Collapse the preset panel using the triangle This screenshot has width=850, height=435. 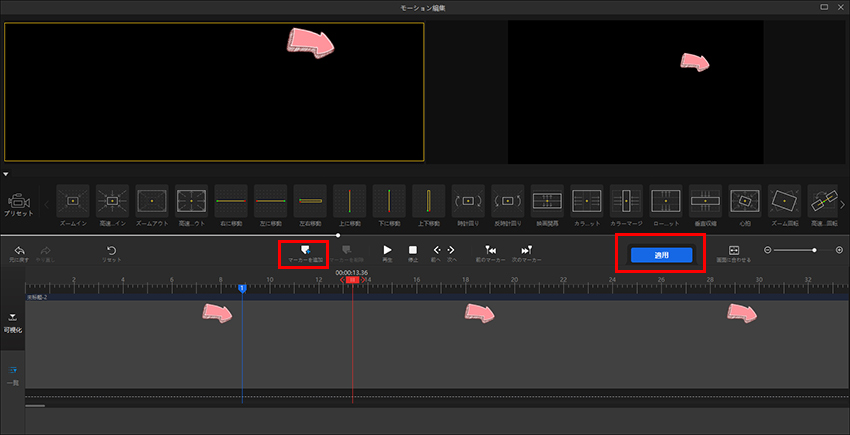coord(8,174)
